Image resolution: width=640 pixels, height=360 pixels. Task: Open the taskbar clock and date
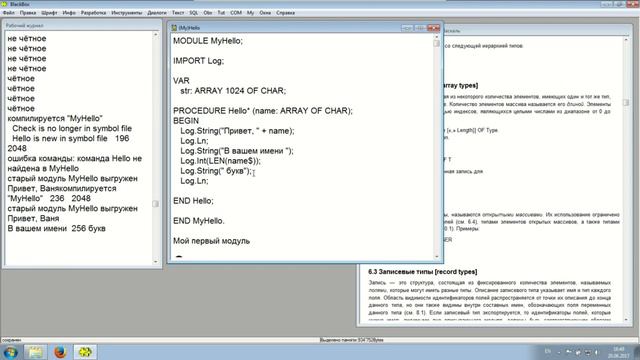[618, 352]
